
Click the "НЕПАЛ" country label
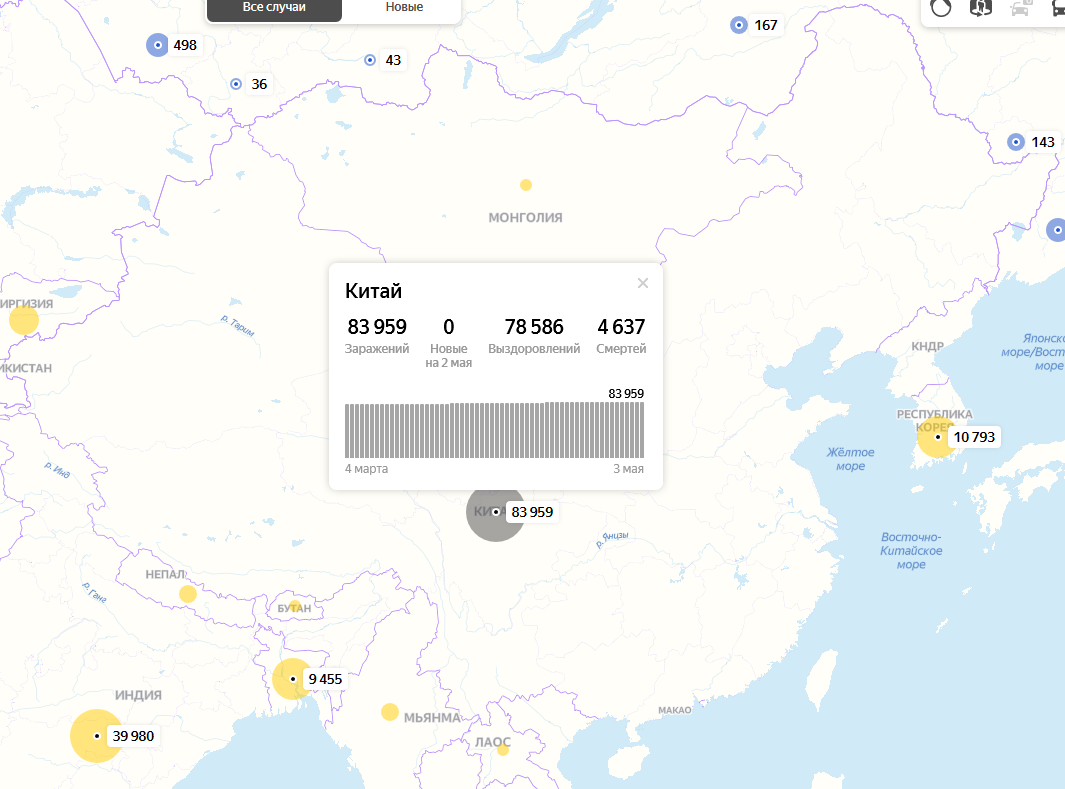166,574
